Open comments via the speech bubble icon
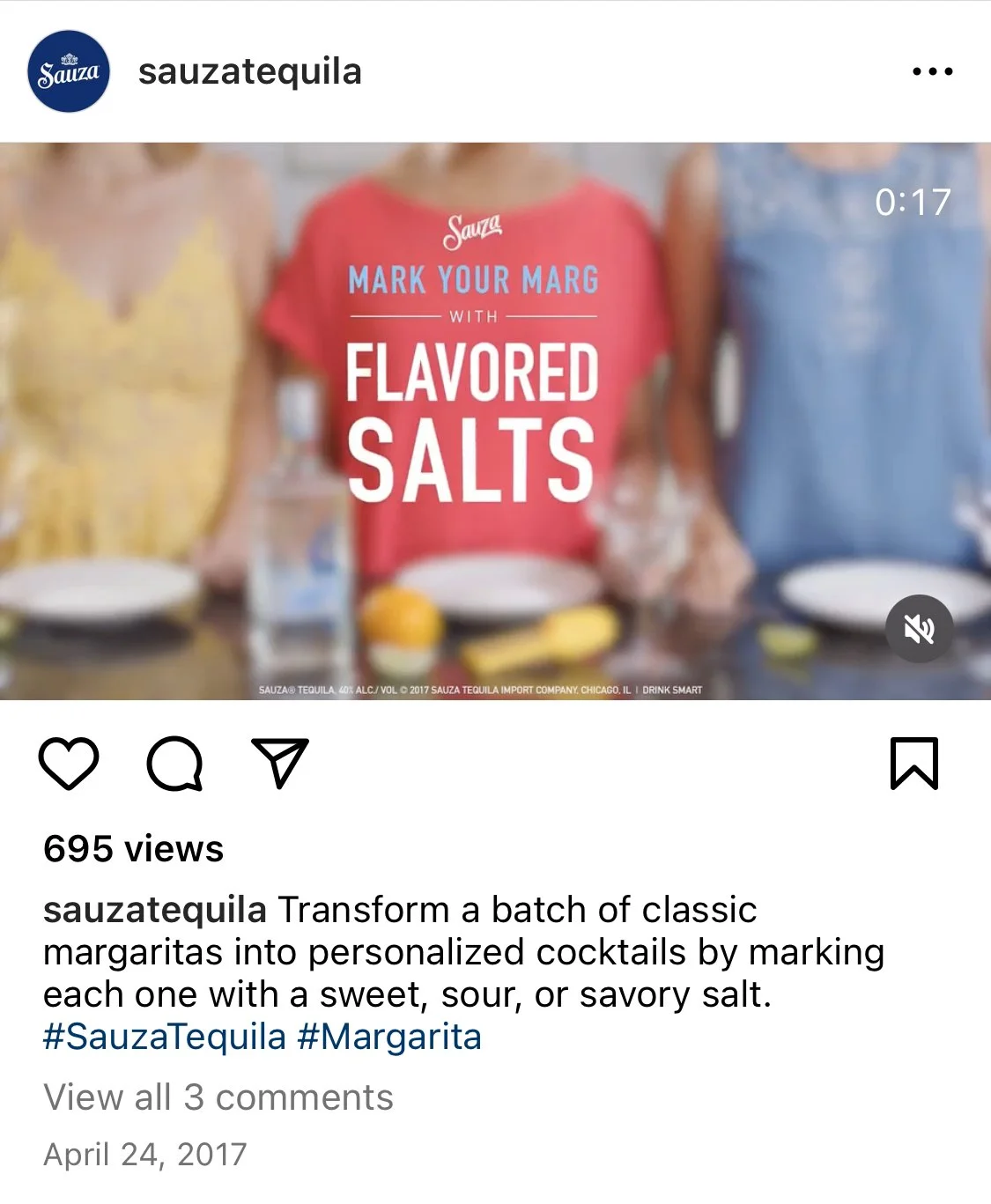 click(174, 763)
